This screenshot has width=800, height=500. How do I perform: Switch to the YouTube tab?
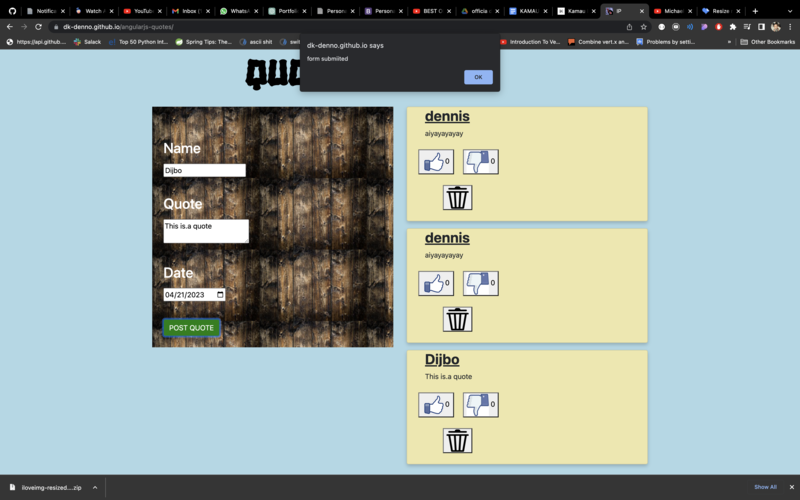pos(142,10)
